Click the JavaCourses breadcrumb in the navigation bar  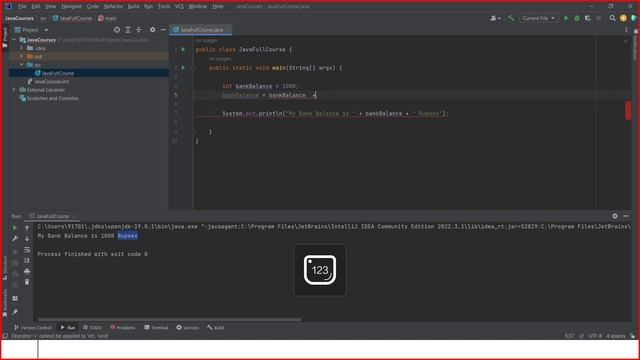click(19, 18)
